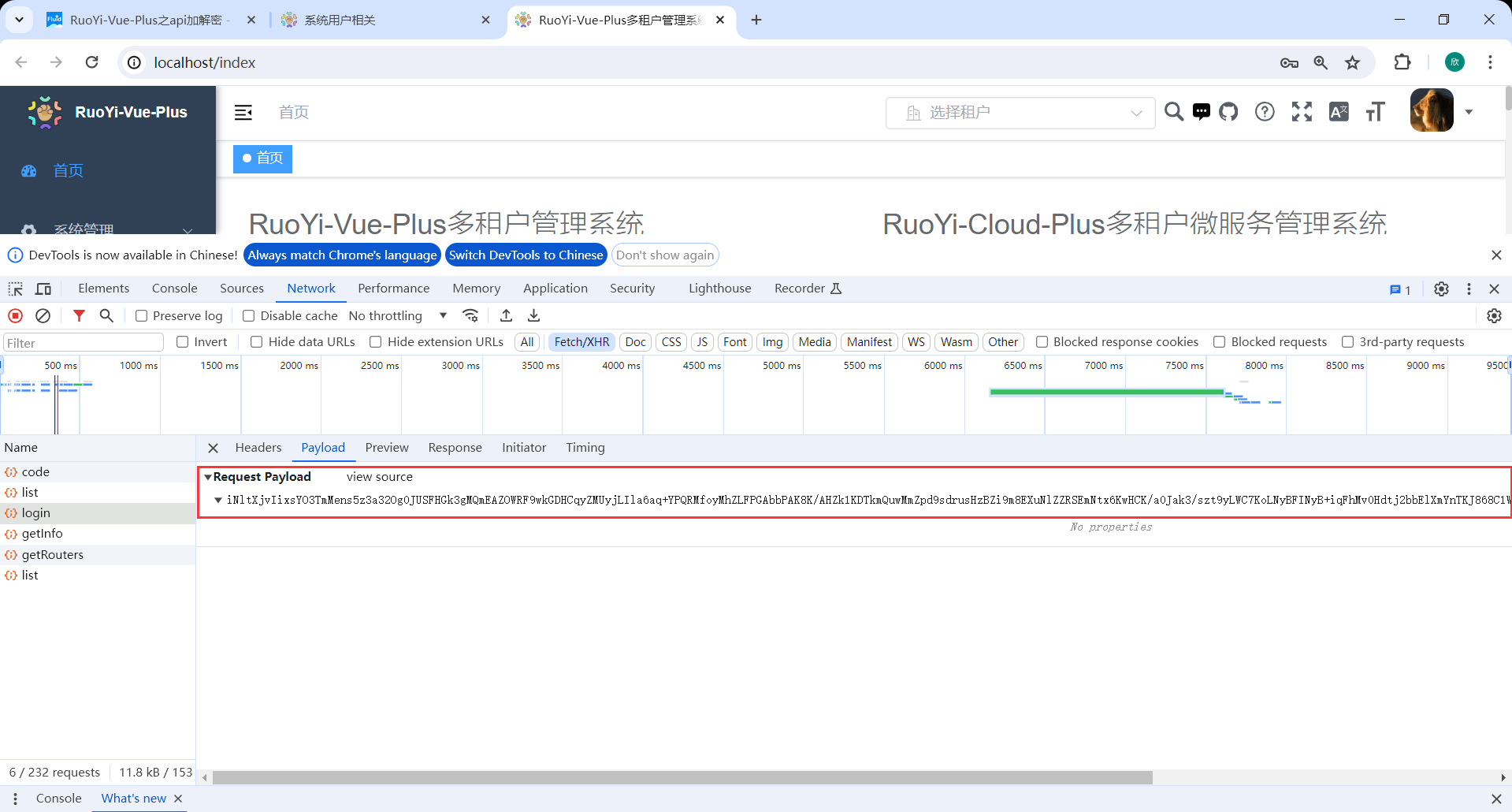
Task: Enter fullscreen via the header icon
Action: [1301, 112]
